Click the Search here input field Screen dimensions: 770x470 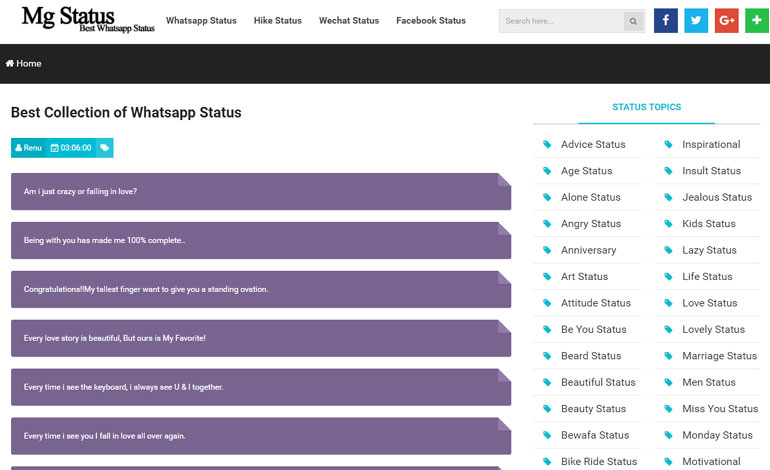point(561,21)
